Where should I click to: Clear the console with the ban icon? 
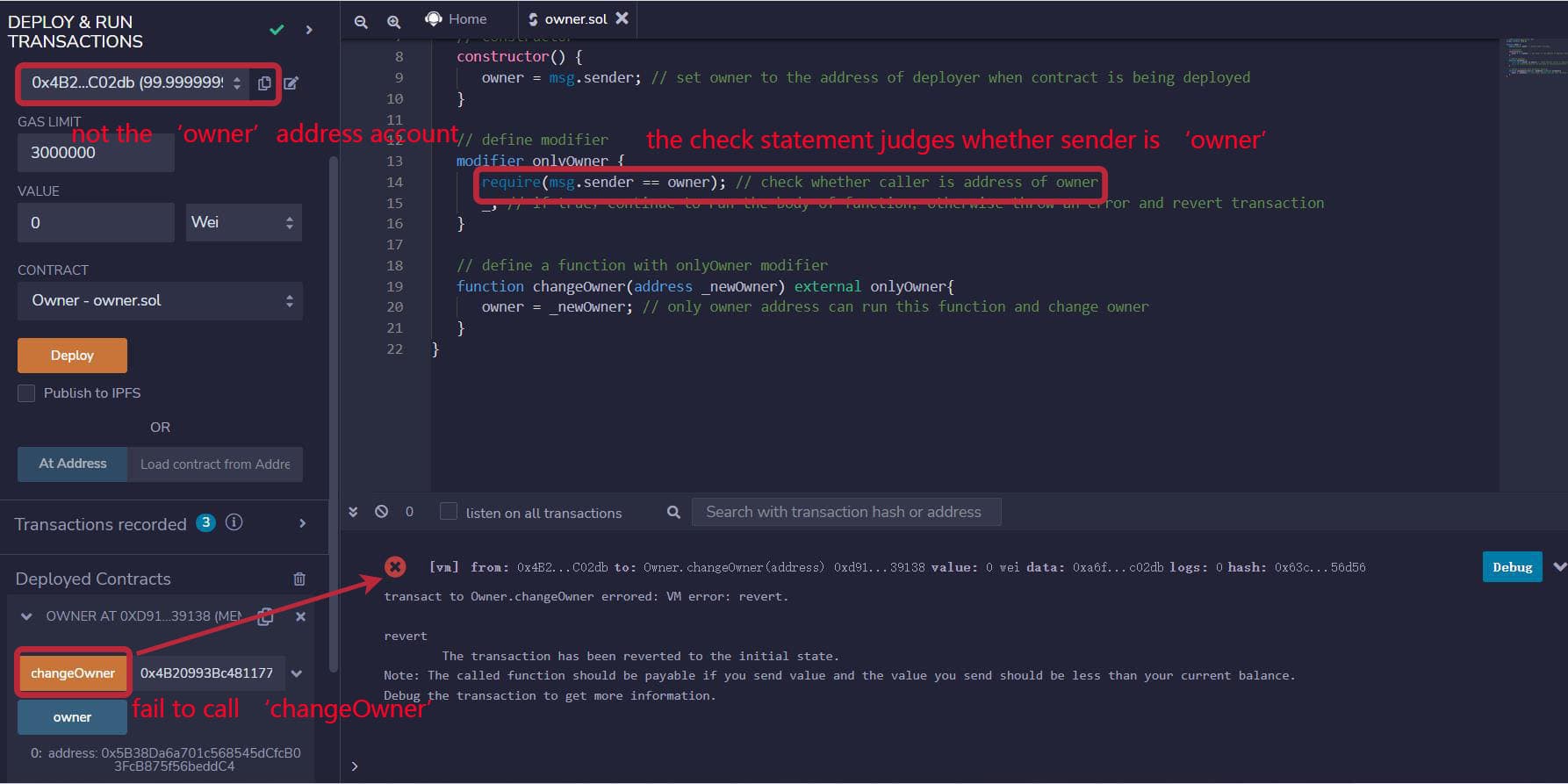[382, 511]
